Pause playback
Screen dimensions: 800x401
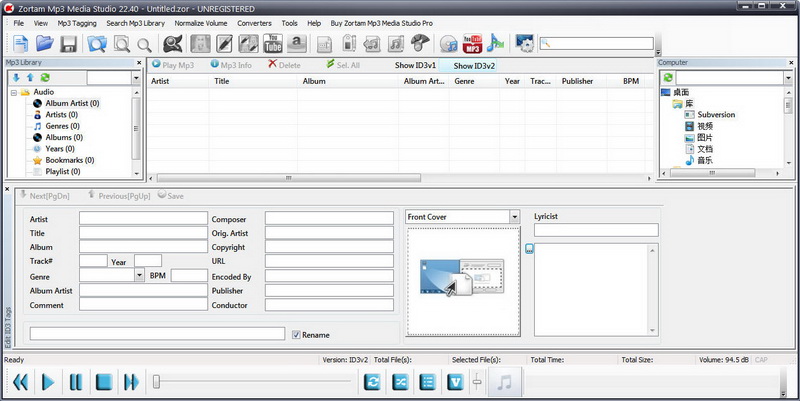(x=76, y=382)
